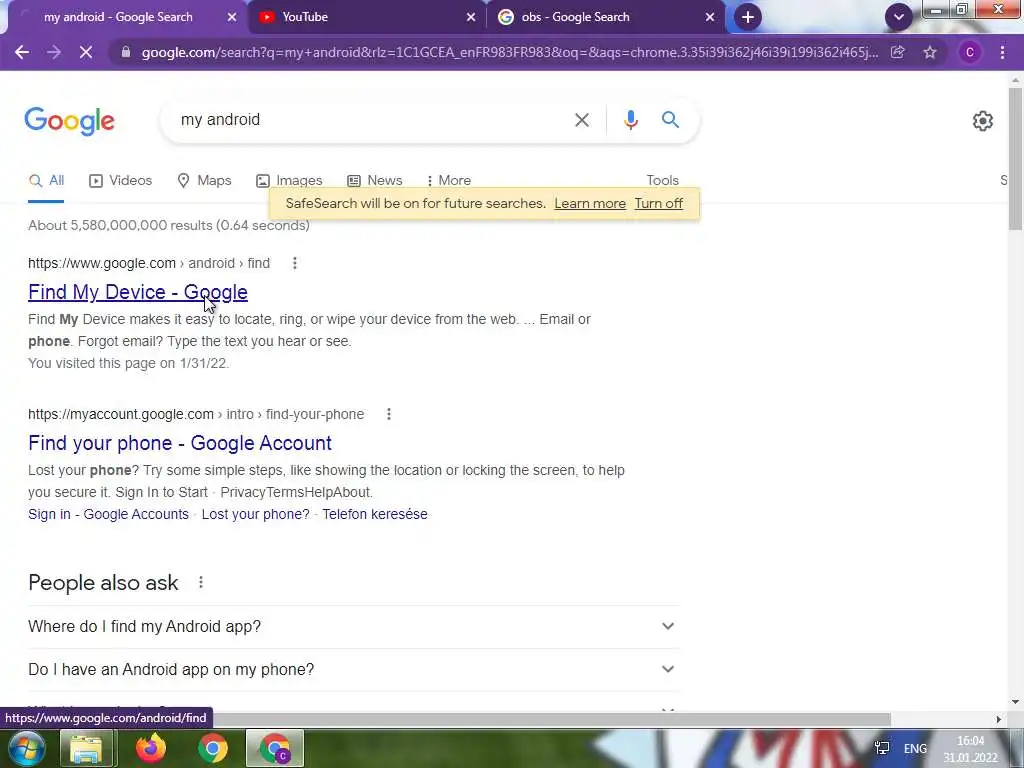Image resolution: width=1024 pixels, height=768 pixels.
Task: Submit search with the magnifying glass icon
Action: 670,120
